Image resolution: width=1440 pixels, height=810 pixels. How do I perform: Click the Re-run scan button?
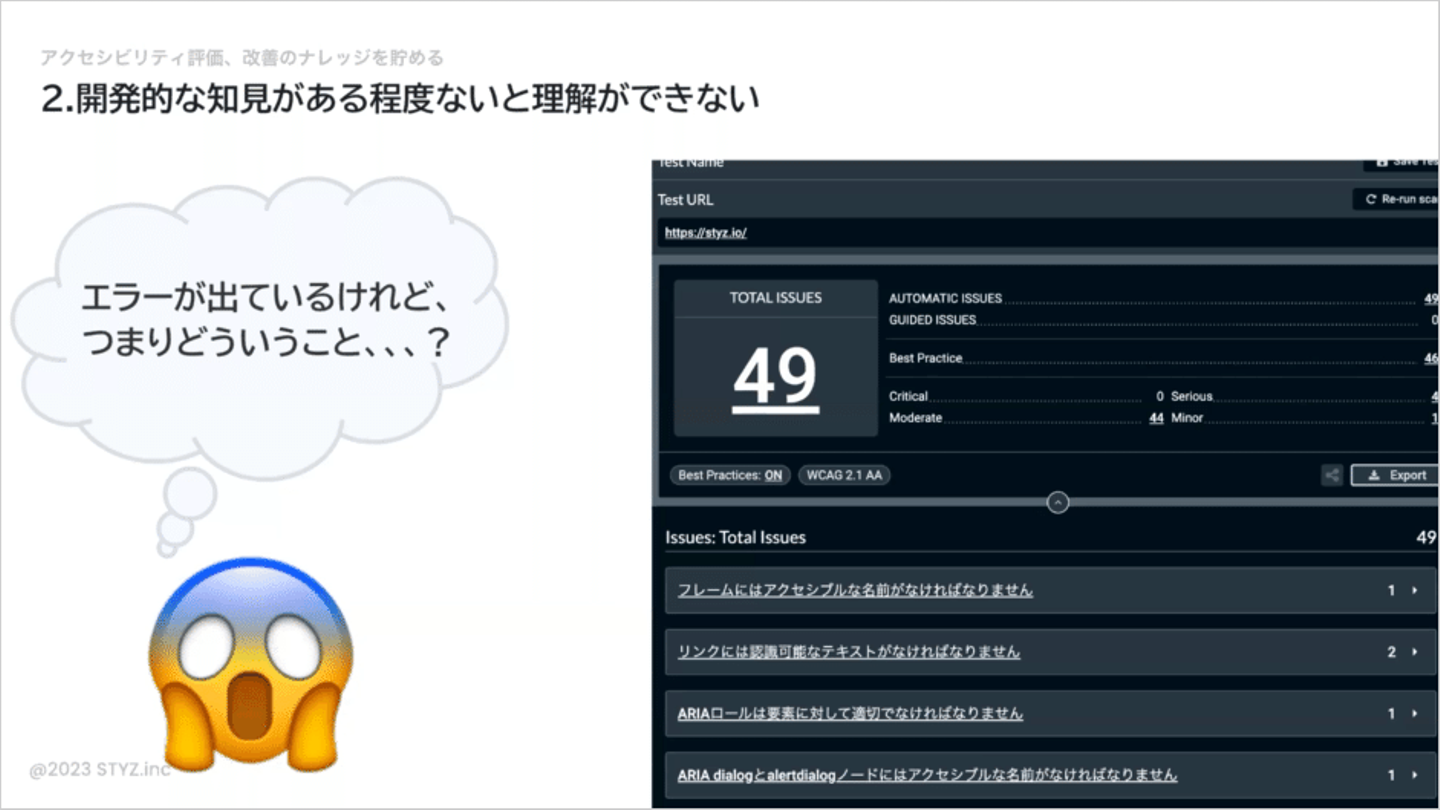click(x=1395, y=199)
